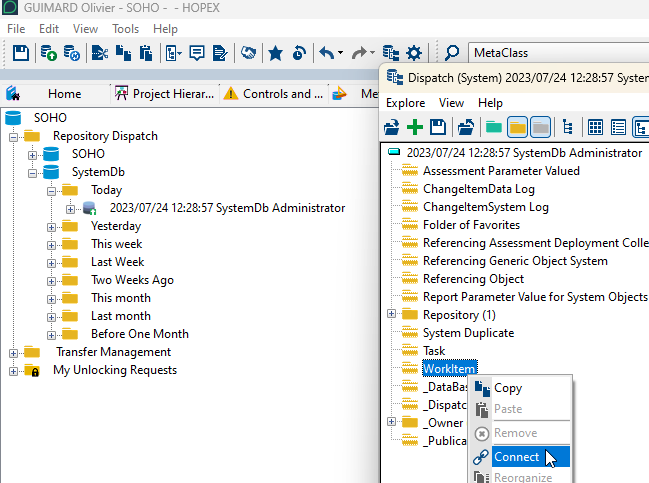Expand the Yesterday folder
Viewport: 649px width, 483px height.
(51, 227)
